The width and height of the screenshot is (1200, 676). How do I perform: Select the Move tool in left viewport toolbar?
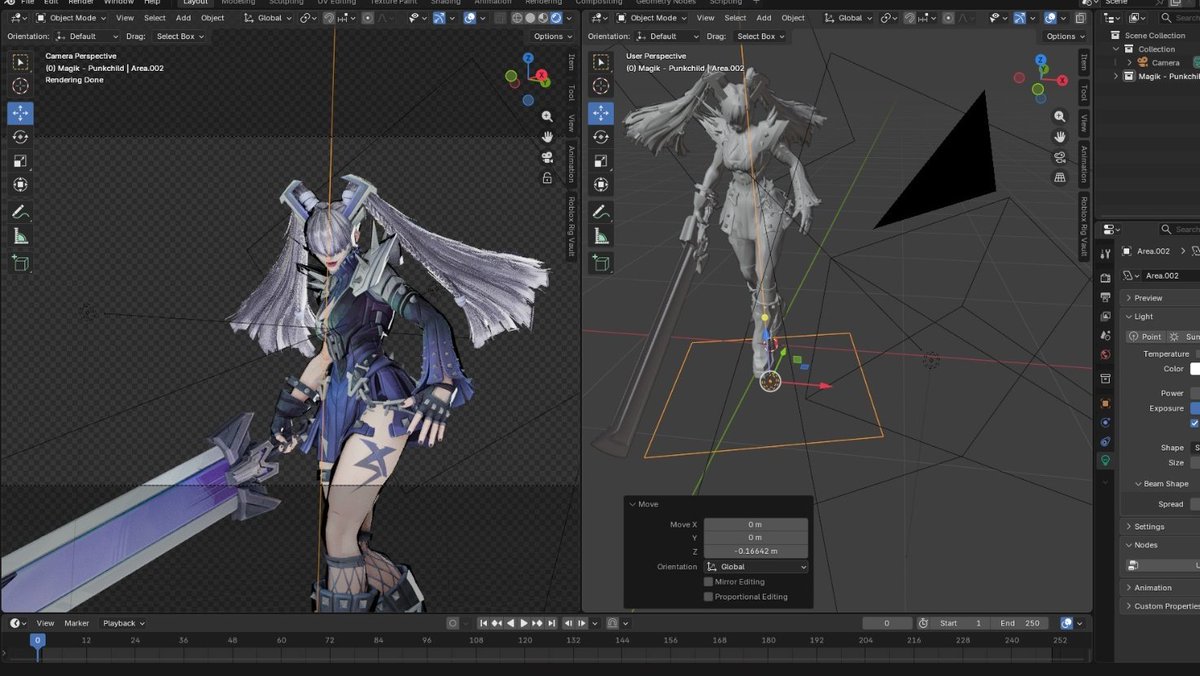(x=20, y=113)
